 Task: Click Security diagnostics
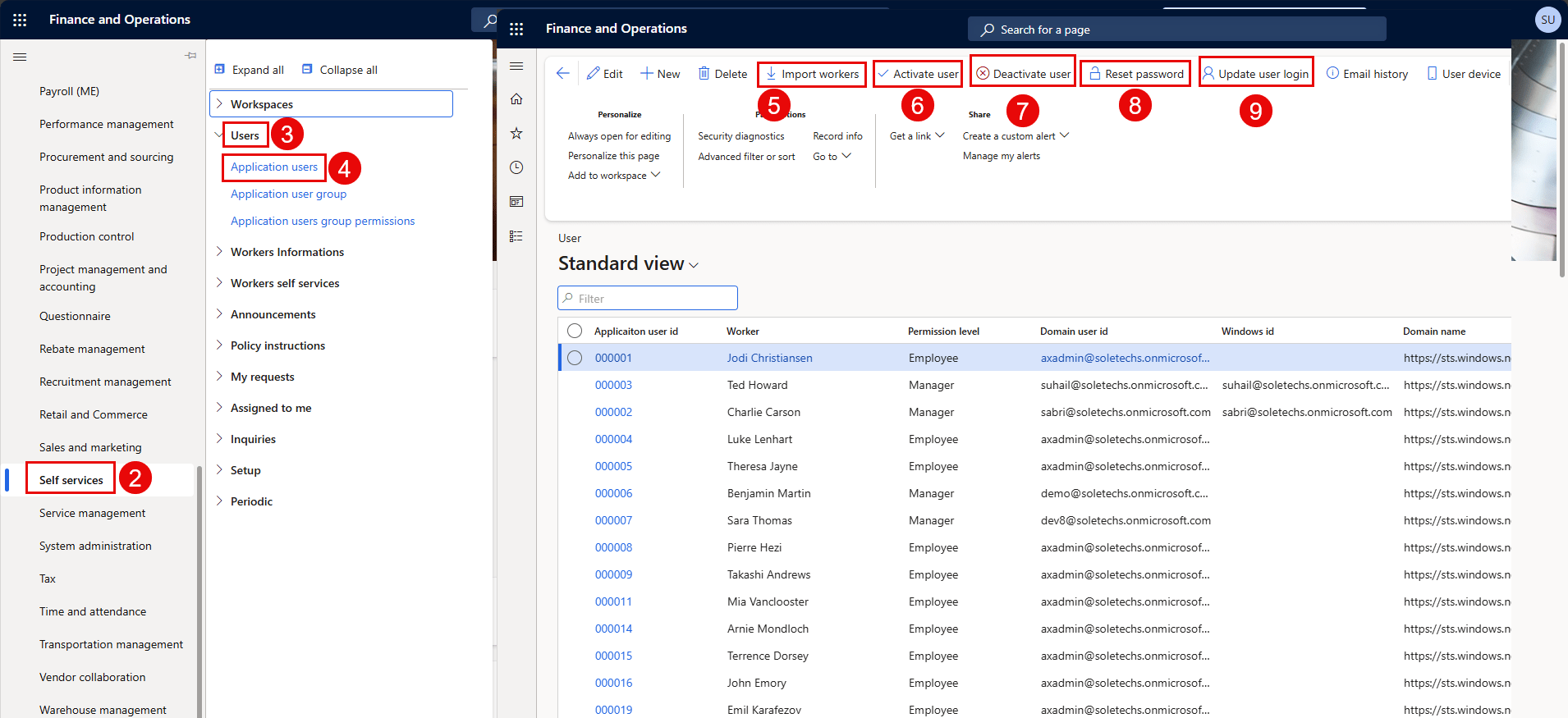click(740, 136)
